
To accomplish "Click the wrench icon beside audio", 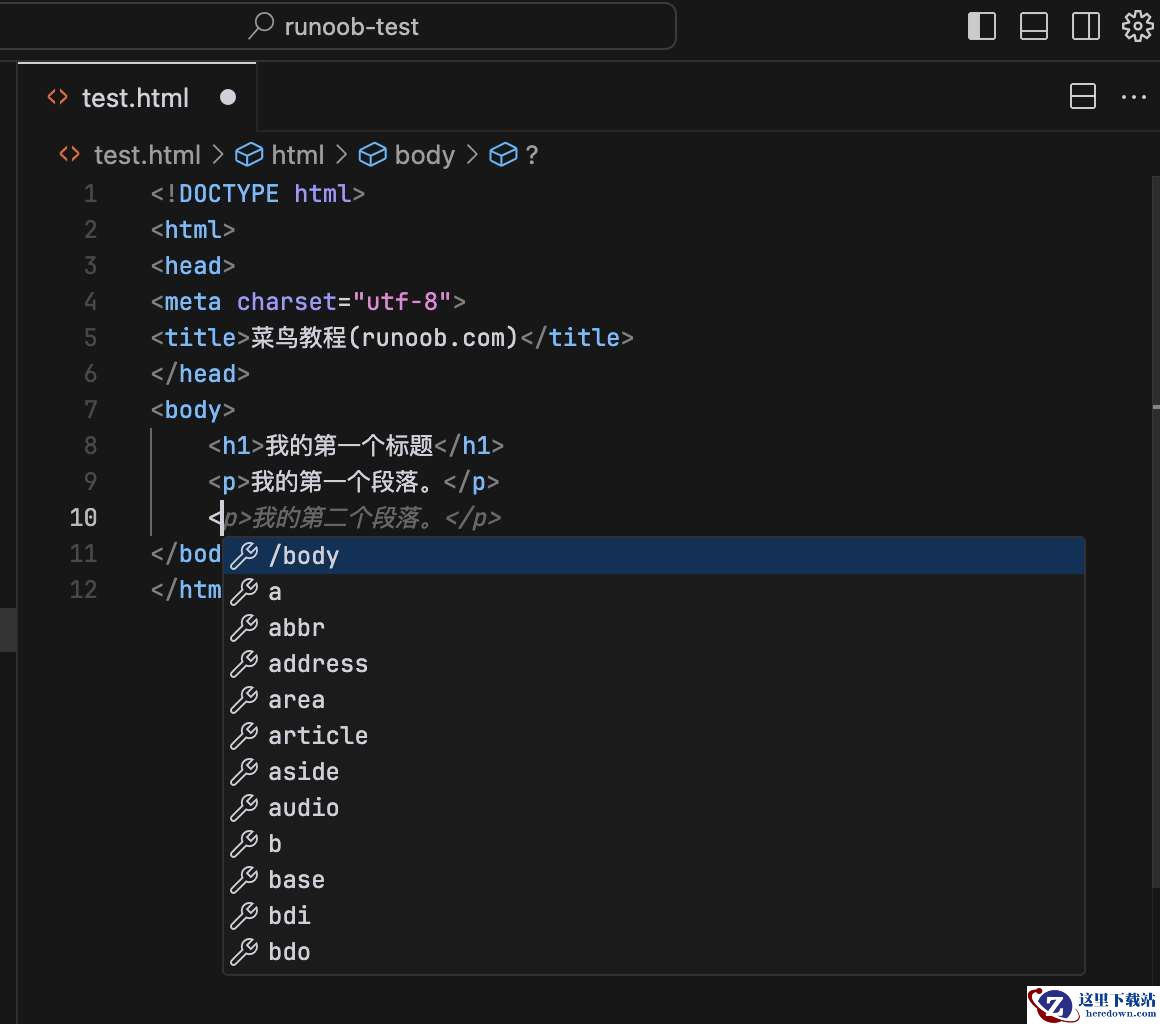I will (244, 808).
